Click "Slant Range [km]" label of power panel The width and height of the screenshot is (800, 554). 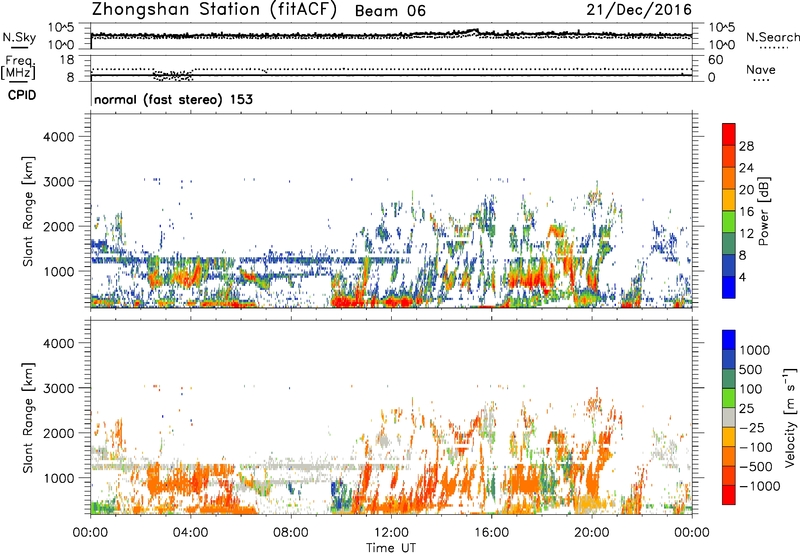tap(28, 211)
